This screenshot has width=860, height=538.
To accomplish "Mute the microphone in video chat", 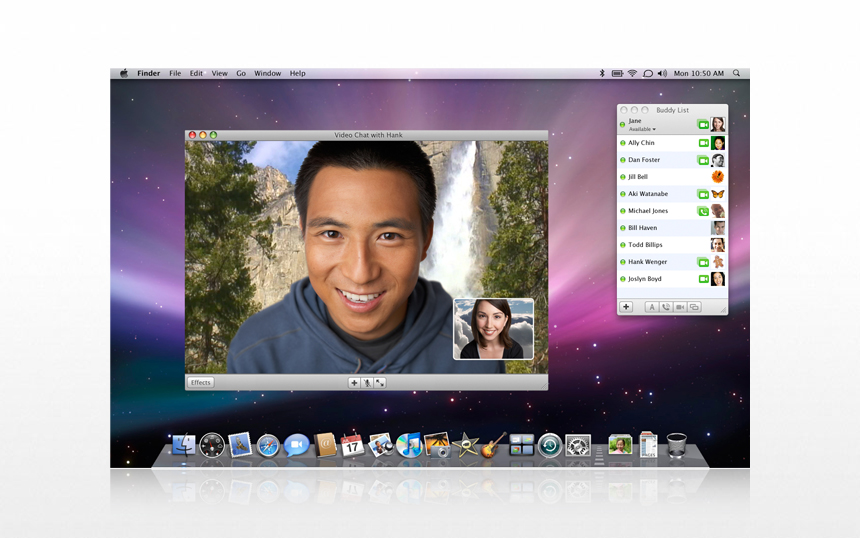I will click(x=367, y=383).
